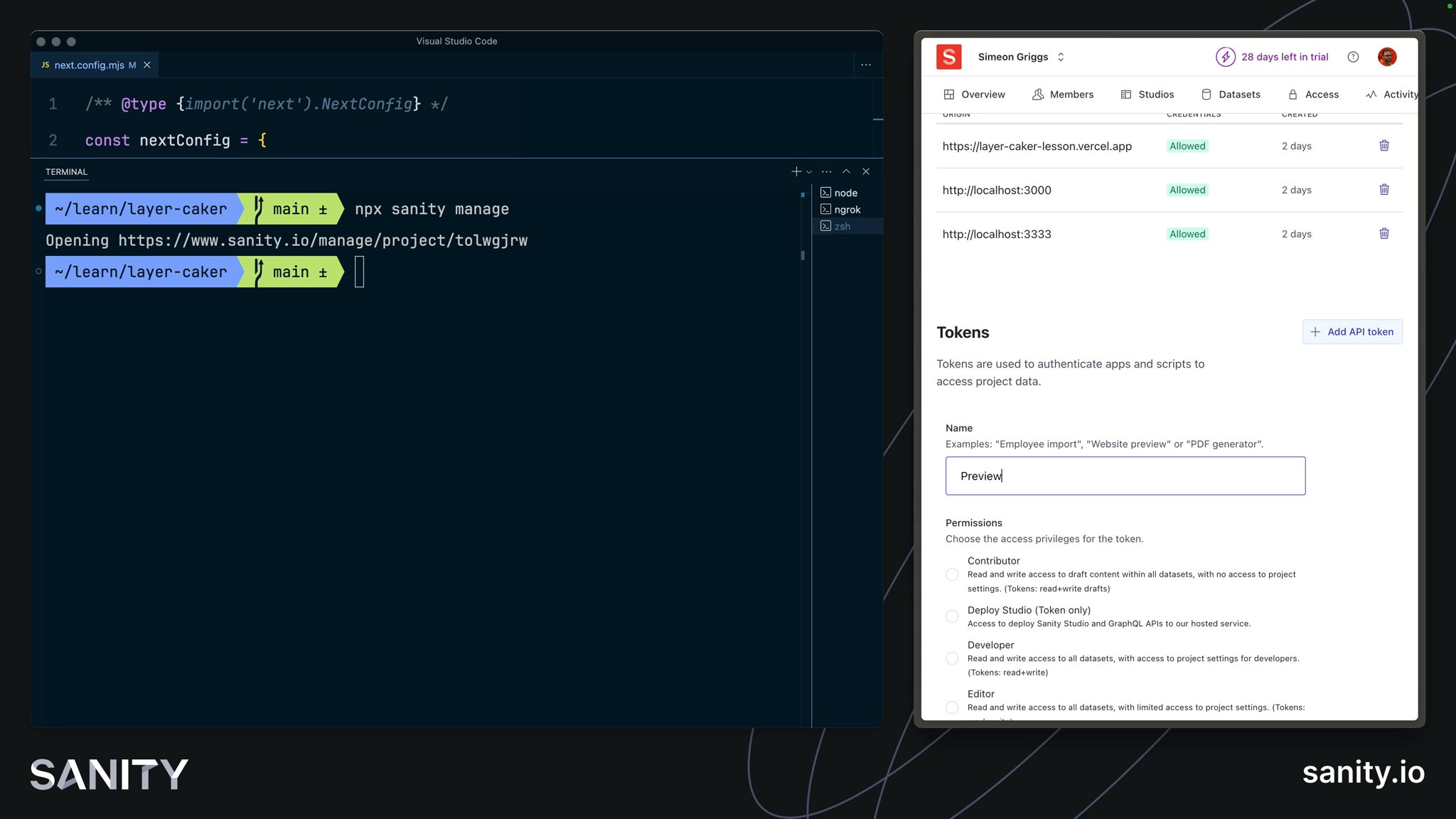Delete the localhost:3000 CORS origin

tap(1384, 190)
